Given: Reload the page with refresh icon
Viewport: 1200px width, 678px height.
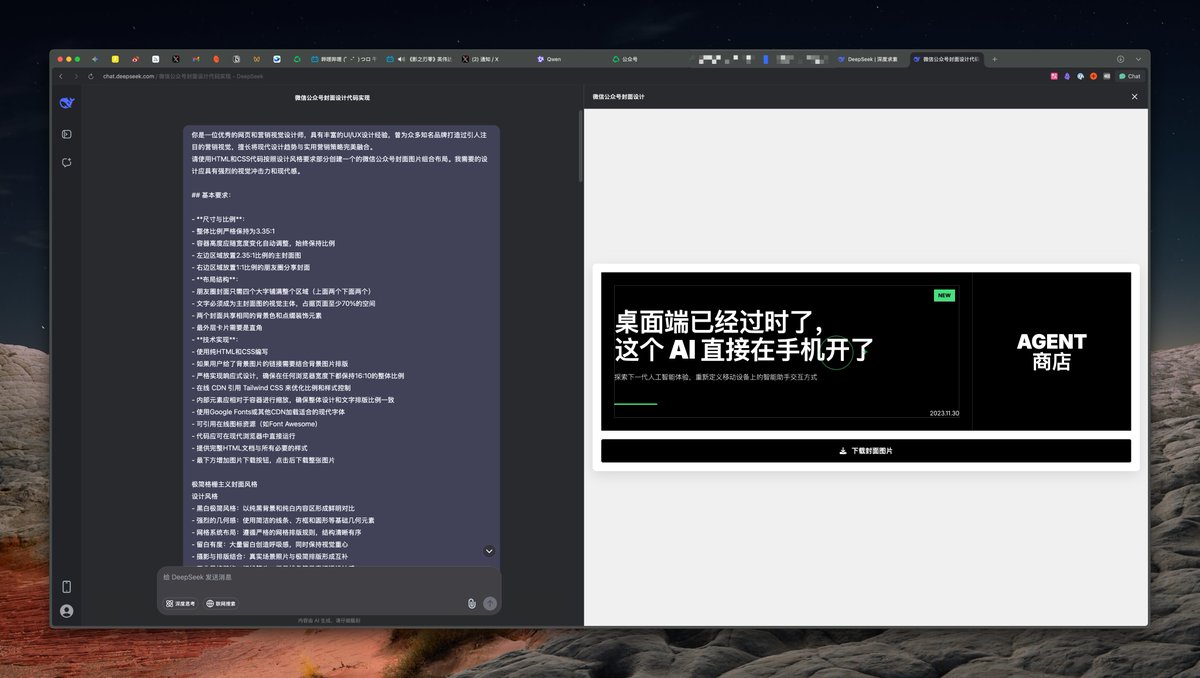Looking at the screenshot, I should point(91,76).
